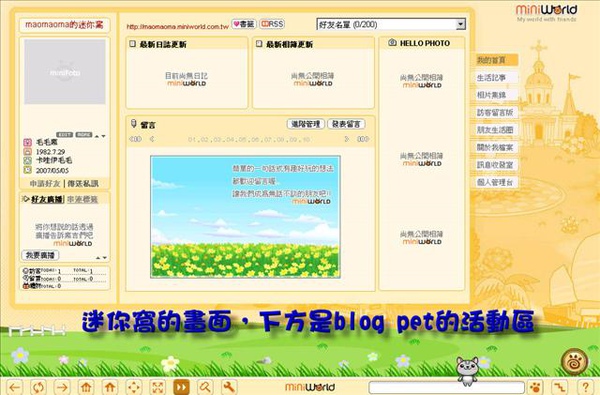Click the back arrow in bottom toolbar

click(x=15, y=387)
